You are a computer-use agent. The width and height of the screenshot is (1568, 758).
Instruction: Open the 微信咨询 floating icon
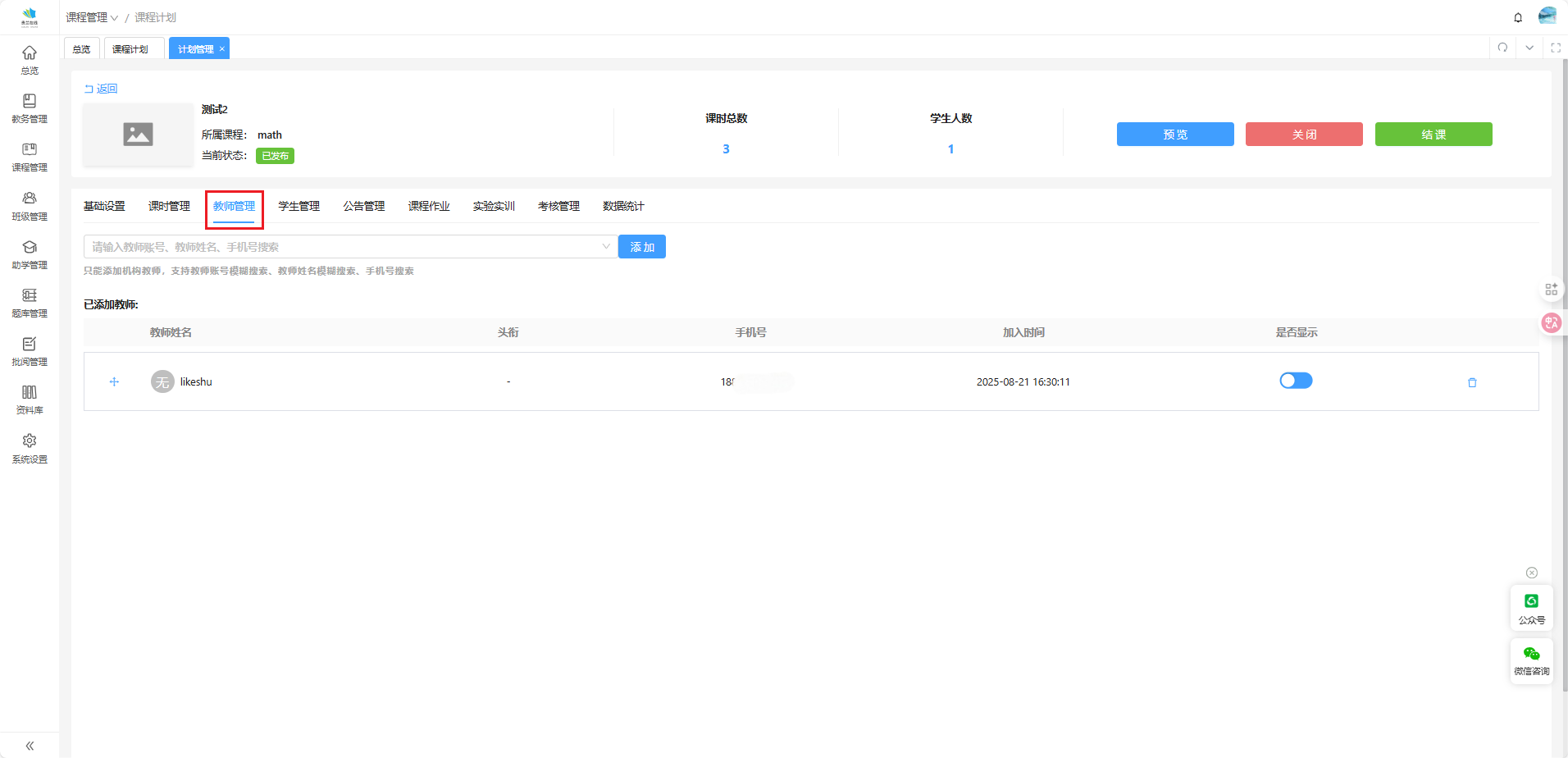click(1531, 660)
